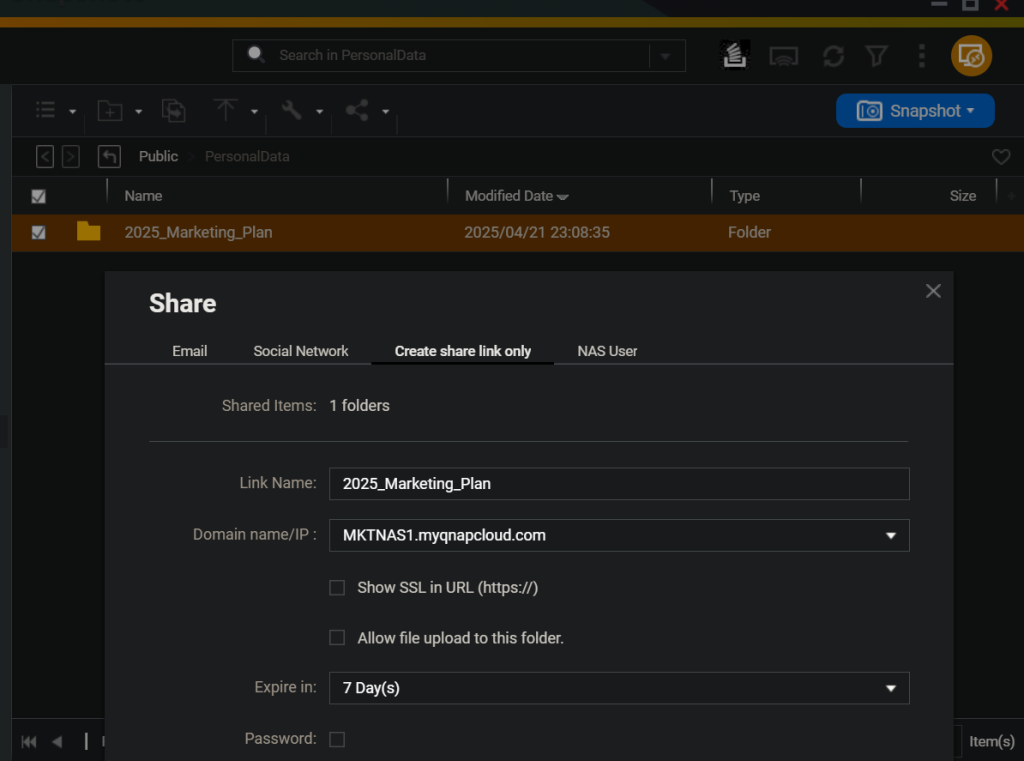Allow file upload to this folder
This screenshot has width=1024, height=761.
point(337,637)
